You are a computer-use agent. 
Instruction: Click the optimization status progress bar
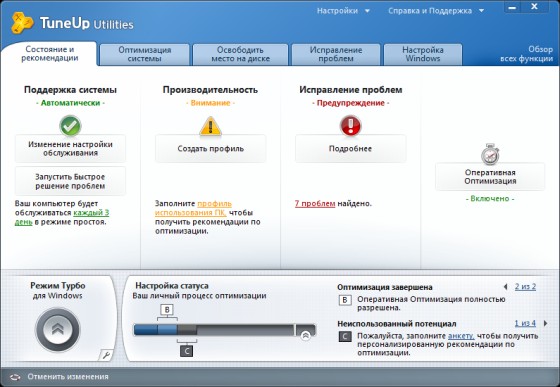pyautogui.click(x=224, y=330)
